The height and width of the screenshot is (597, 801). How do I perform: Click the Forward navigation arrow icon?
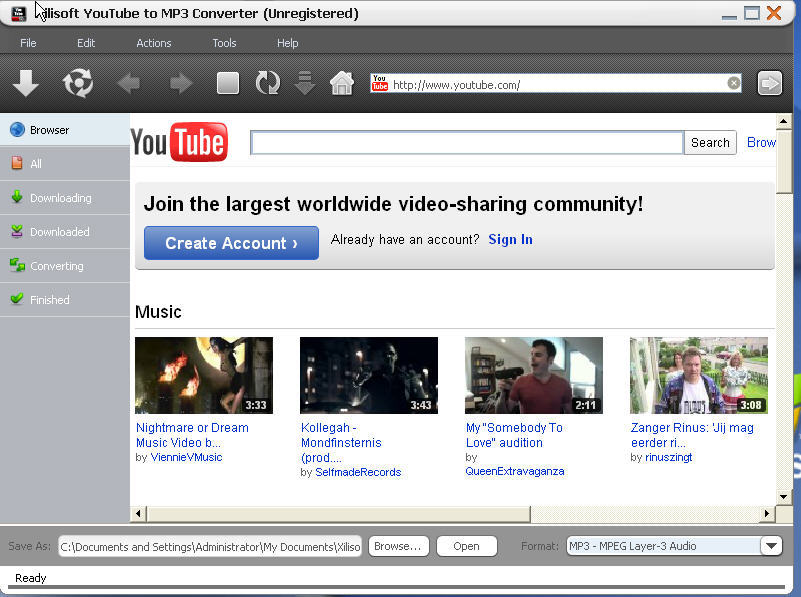pyautogui.click(x=181, y=82)
